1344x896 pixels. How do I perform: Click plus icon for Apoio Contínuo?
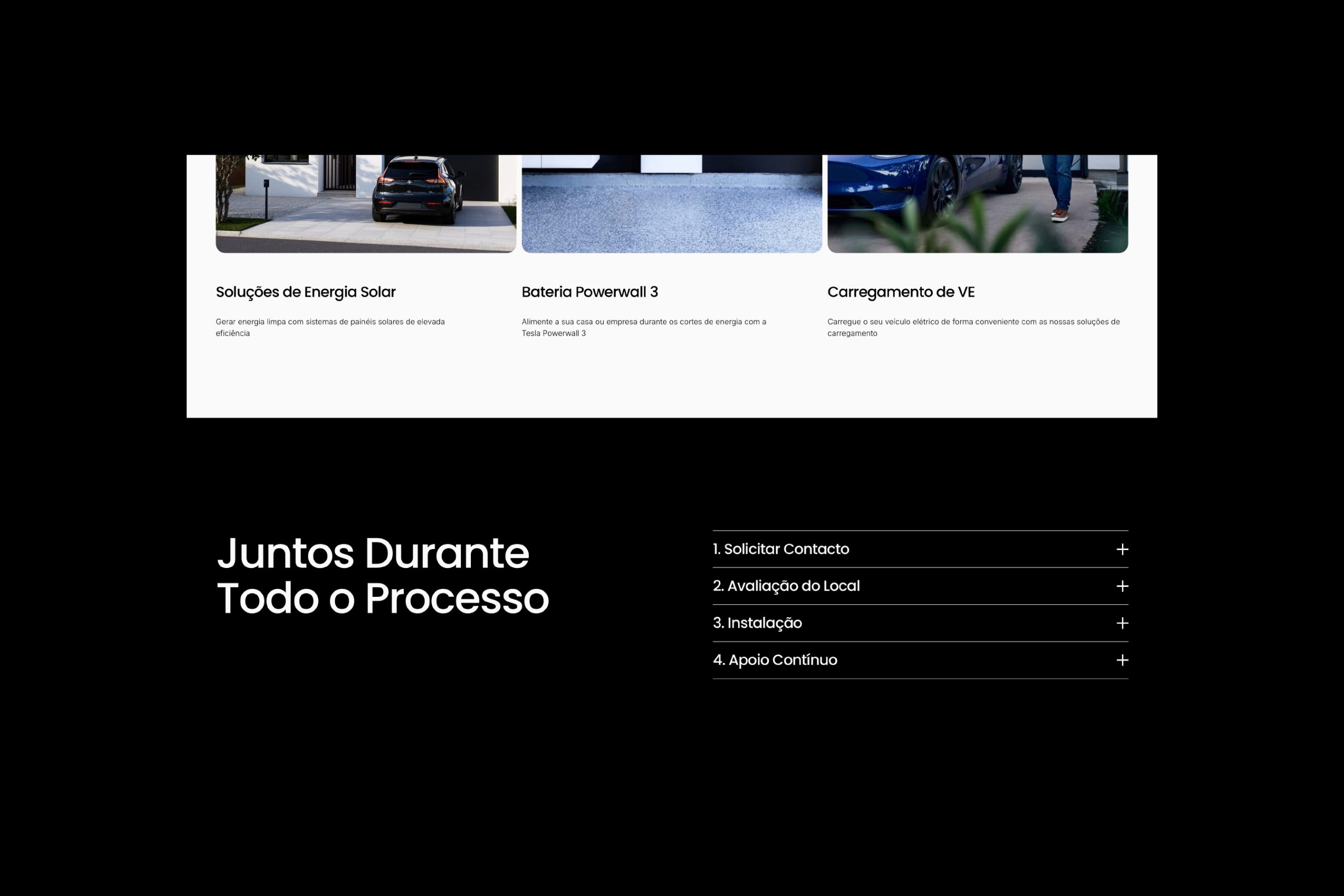pyautogui.click(x=1122, y=660)
